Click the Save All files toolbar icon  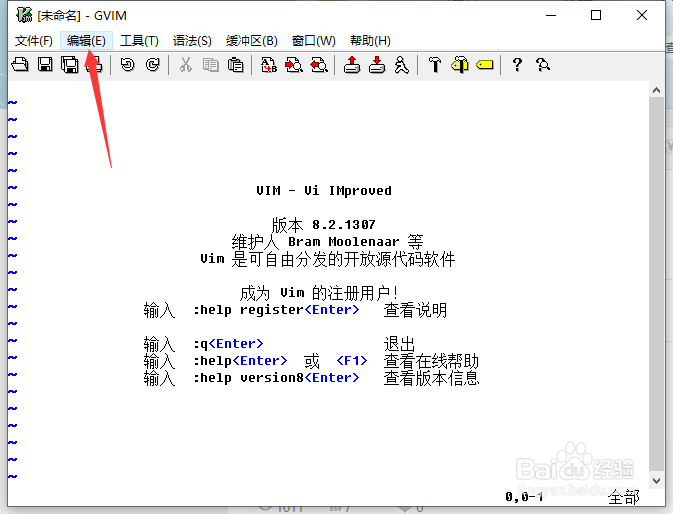70,65
